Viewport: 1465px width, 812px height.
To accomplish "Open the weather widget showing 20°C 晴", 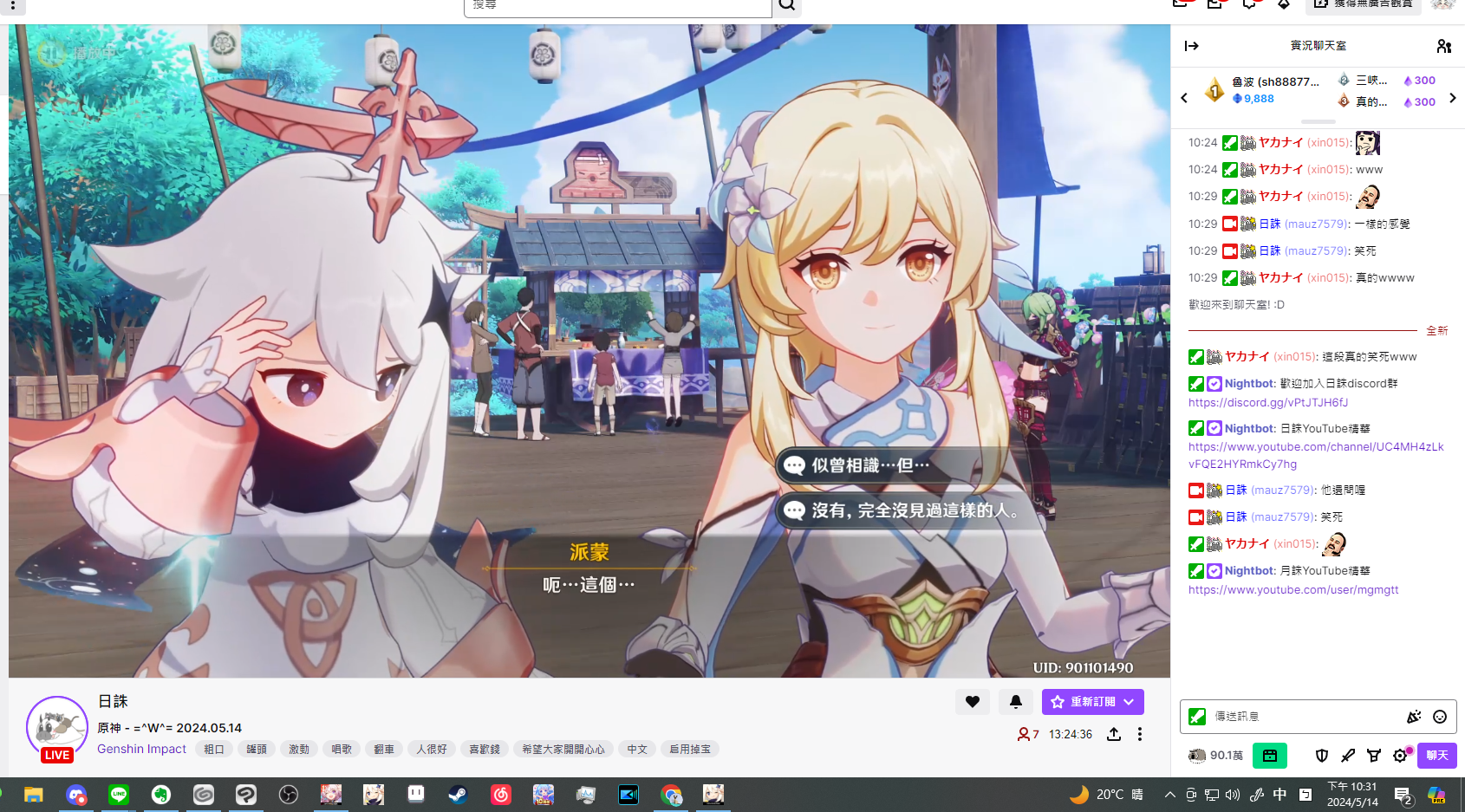I will [1106, 795].
